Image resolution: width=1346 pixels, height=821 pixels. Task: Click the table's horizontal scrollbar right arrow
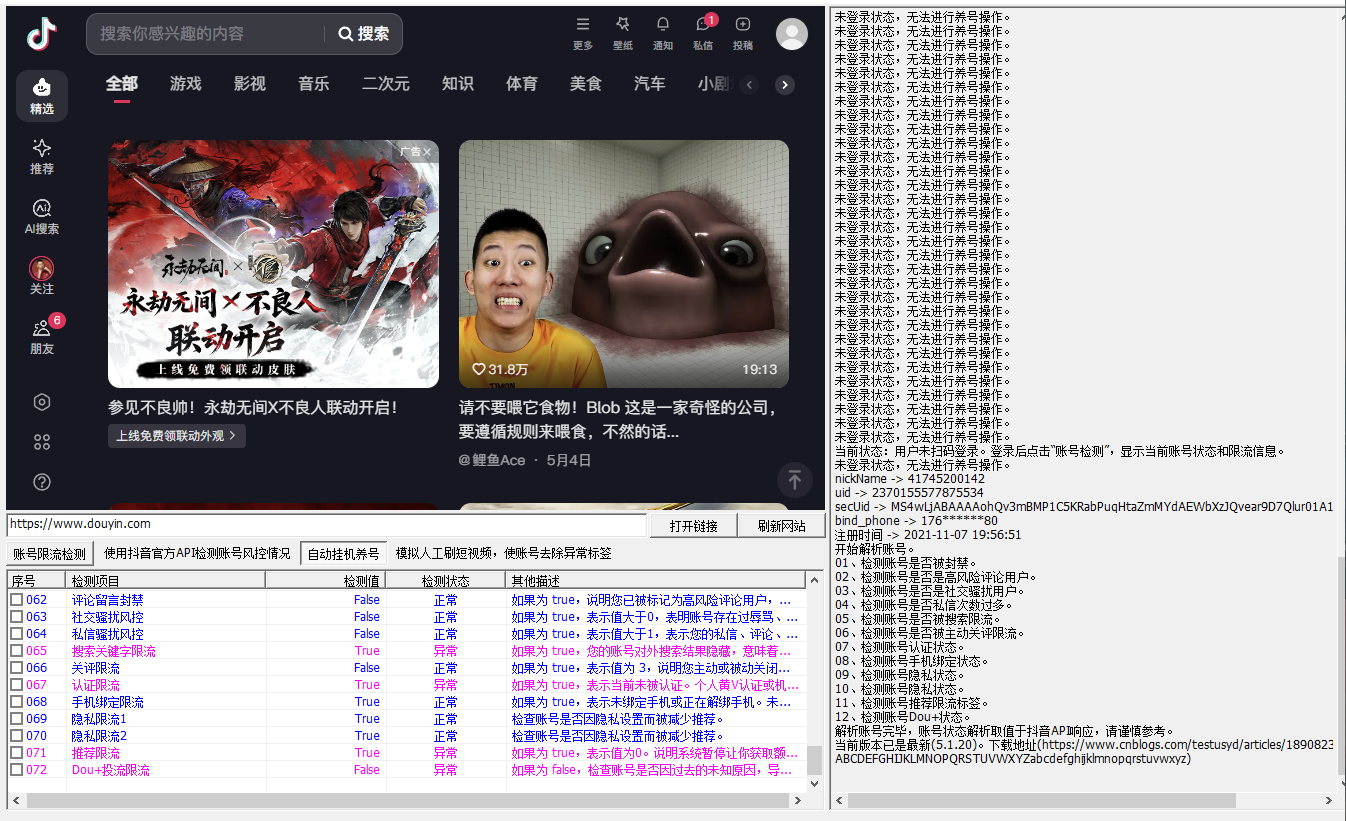coord(798,801)
